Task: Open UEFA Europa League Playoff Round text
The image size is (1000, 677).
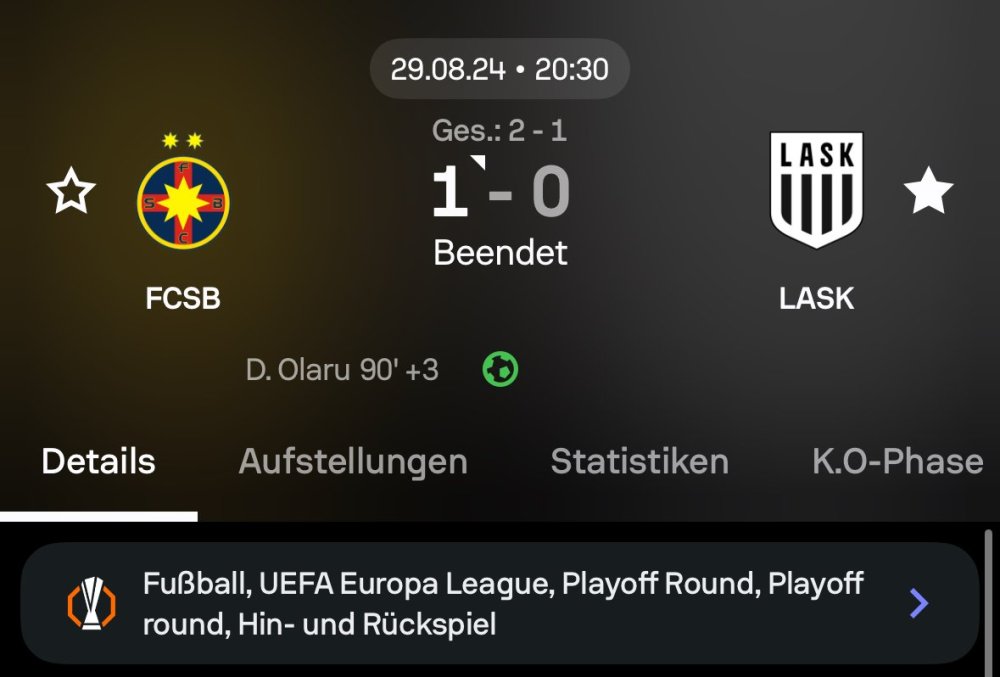Action: pos(502,603)
